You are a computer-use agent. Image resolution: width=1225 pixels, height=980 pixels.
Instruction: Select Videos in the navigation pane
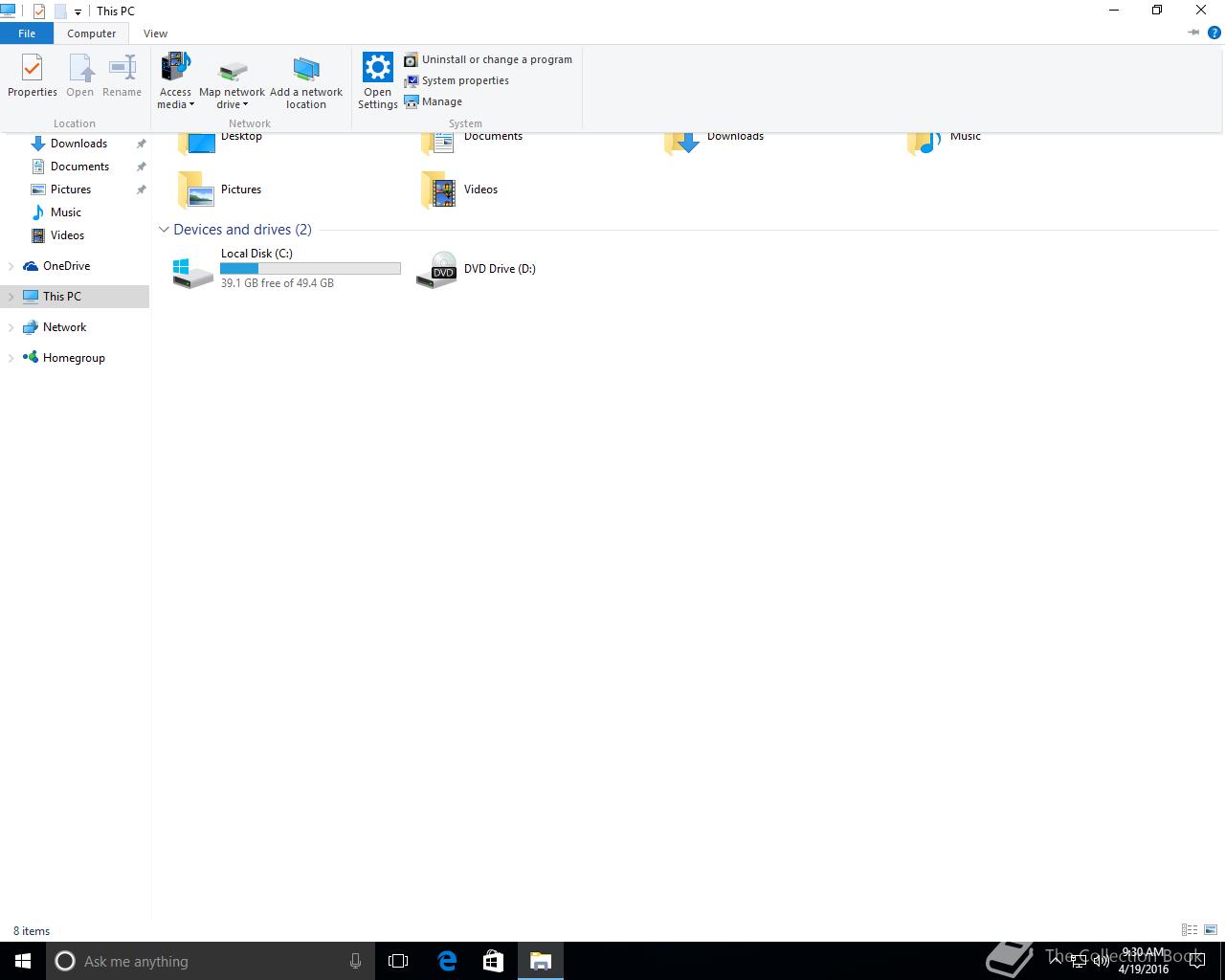[67, 235]
